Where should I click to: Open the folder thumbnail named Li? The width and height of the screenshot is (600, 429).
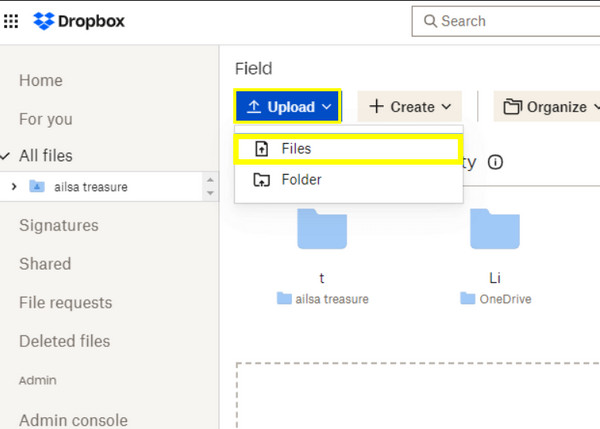[495, 229]
